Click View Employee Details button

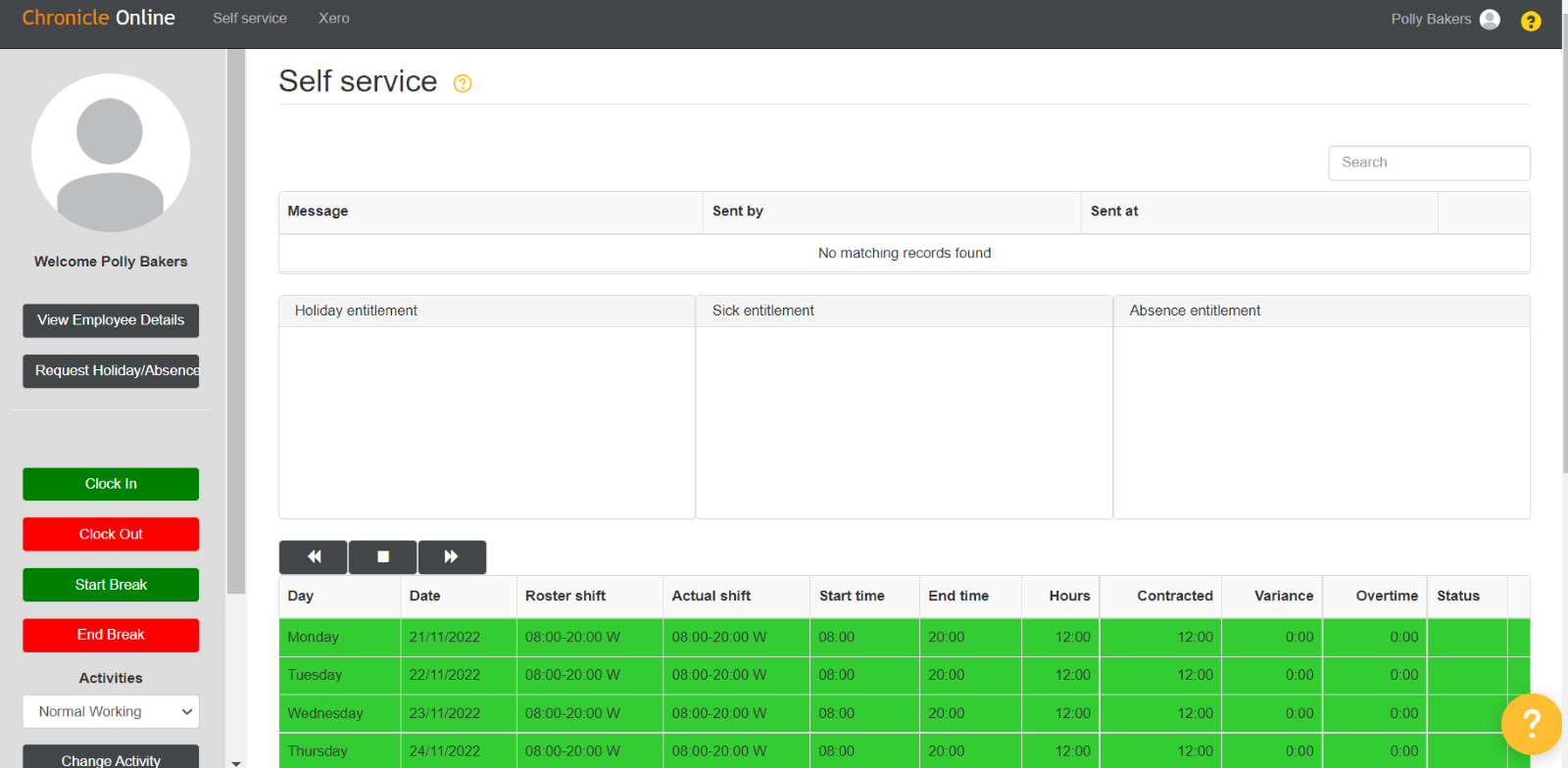tap(111, 320)
